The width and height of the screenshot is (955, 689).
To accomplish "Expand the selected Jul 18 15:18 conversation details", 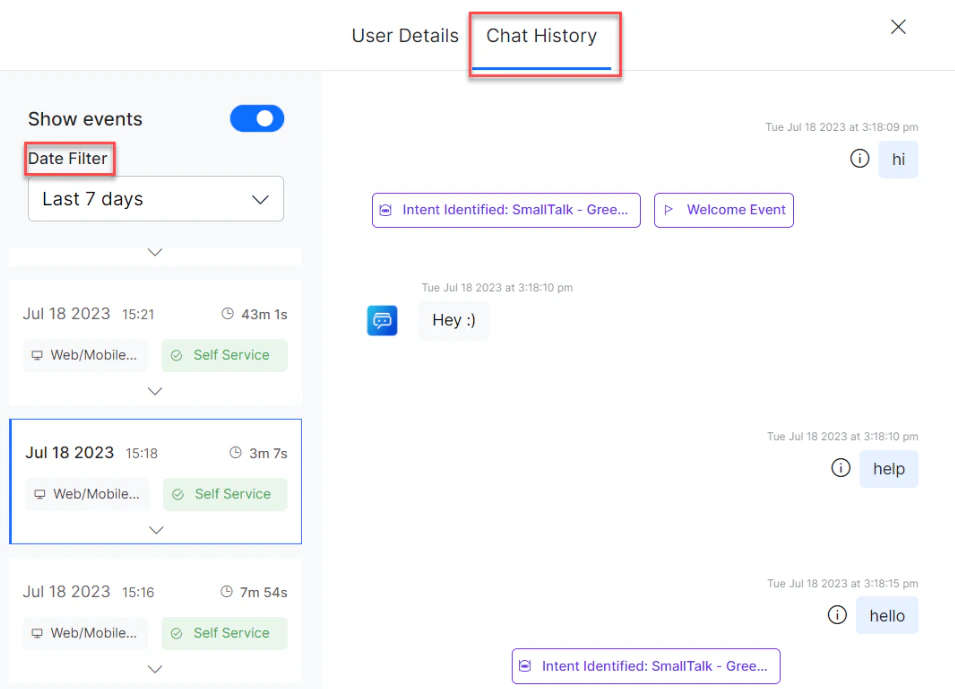I will 156,530.
